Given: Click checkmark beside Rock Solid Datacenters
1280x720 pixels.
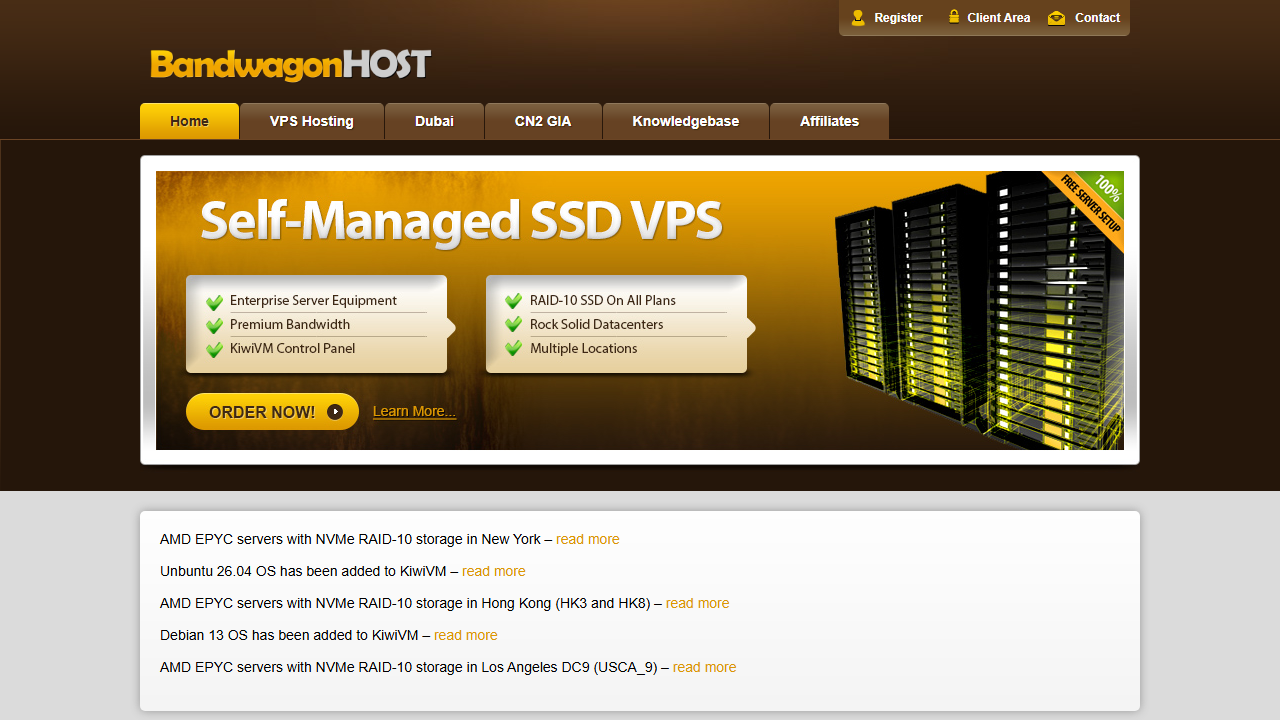Looking at the screenshot, I should (514, 326).
